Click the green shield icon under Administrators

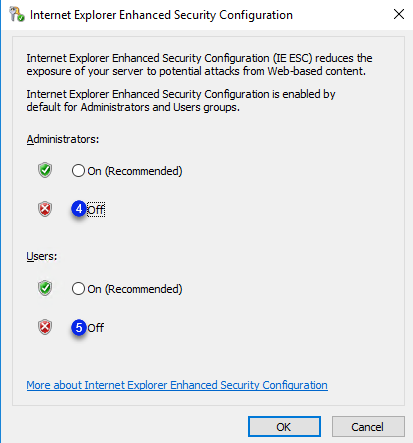tap(45, 170)
